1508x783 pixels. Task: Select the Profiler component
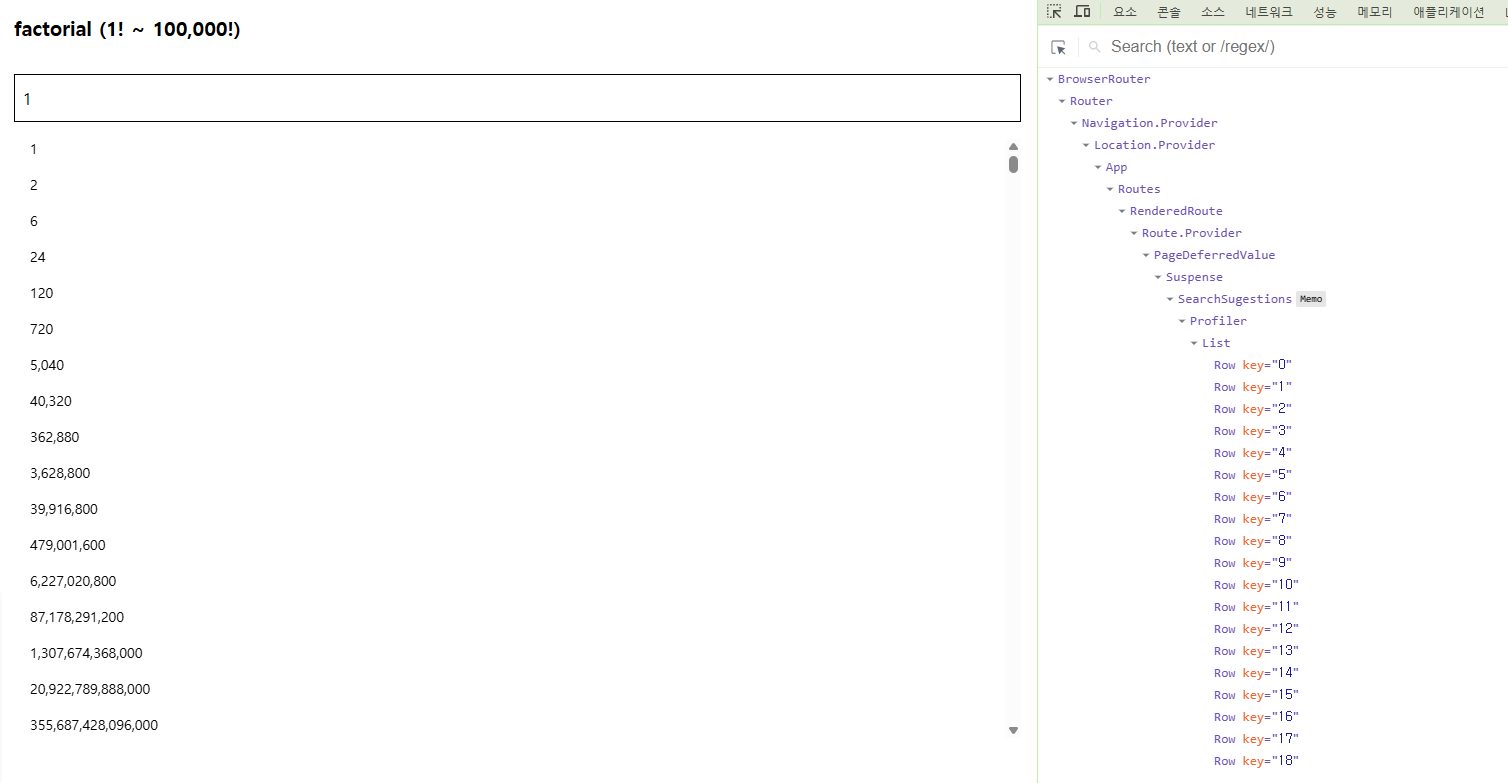(1218, 321)
